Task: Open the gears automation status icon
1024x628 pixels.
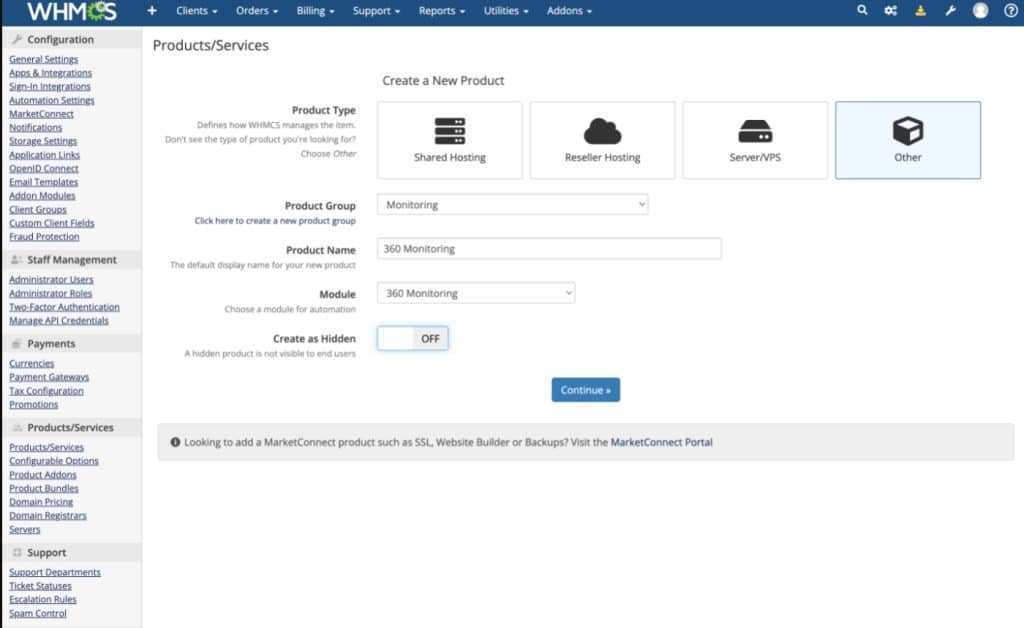Action: 891,10
